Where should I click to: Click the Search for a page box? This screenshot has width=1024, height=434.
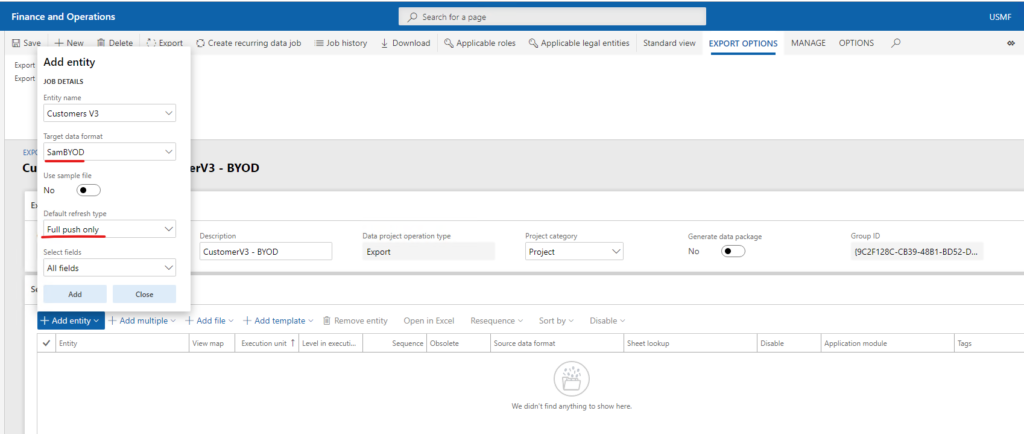click(x=552, y=17)
